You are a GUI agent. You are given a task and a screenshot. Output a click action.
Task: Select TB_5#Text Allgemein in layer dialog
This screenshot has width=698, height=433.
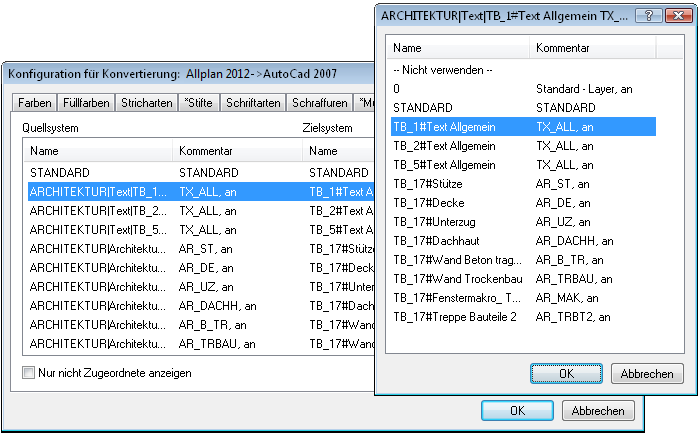coord(524,165)
